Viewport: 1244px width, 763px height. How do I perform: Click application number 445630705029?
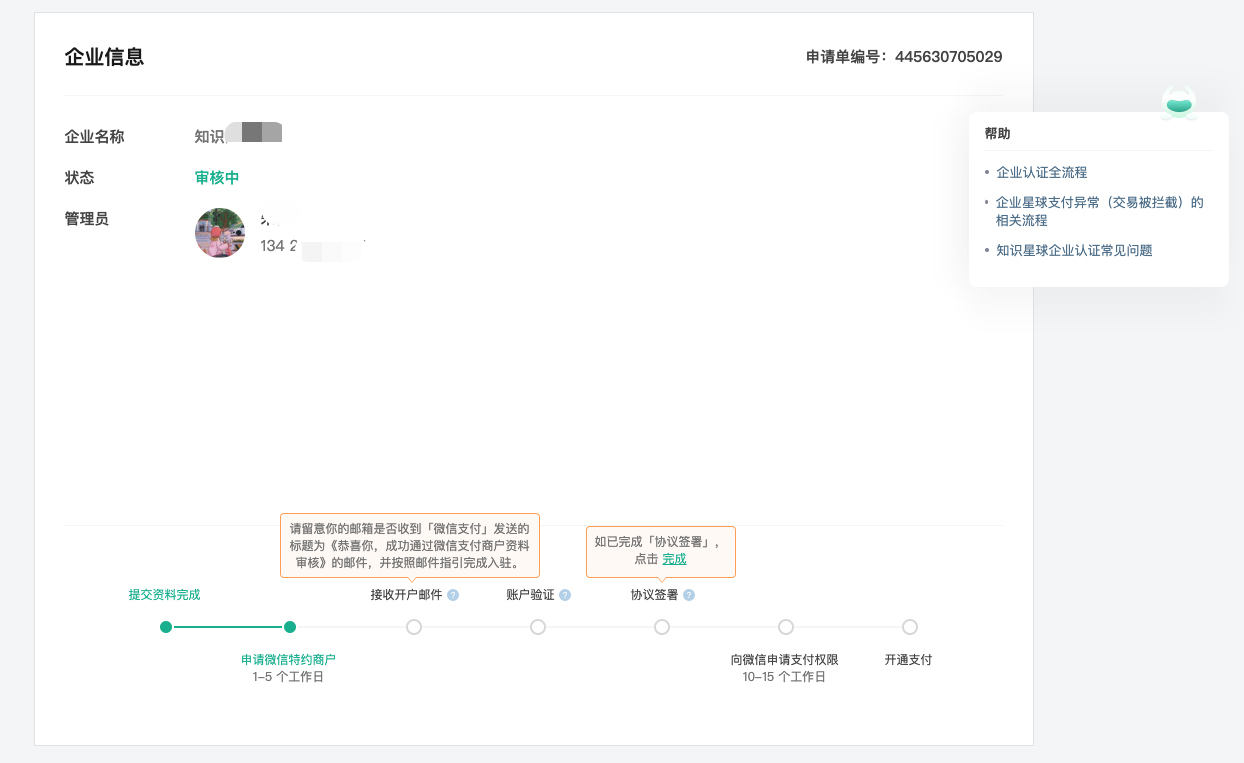948,57
